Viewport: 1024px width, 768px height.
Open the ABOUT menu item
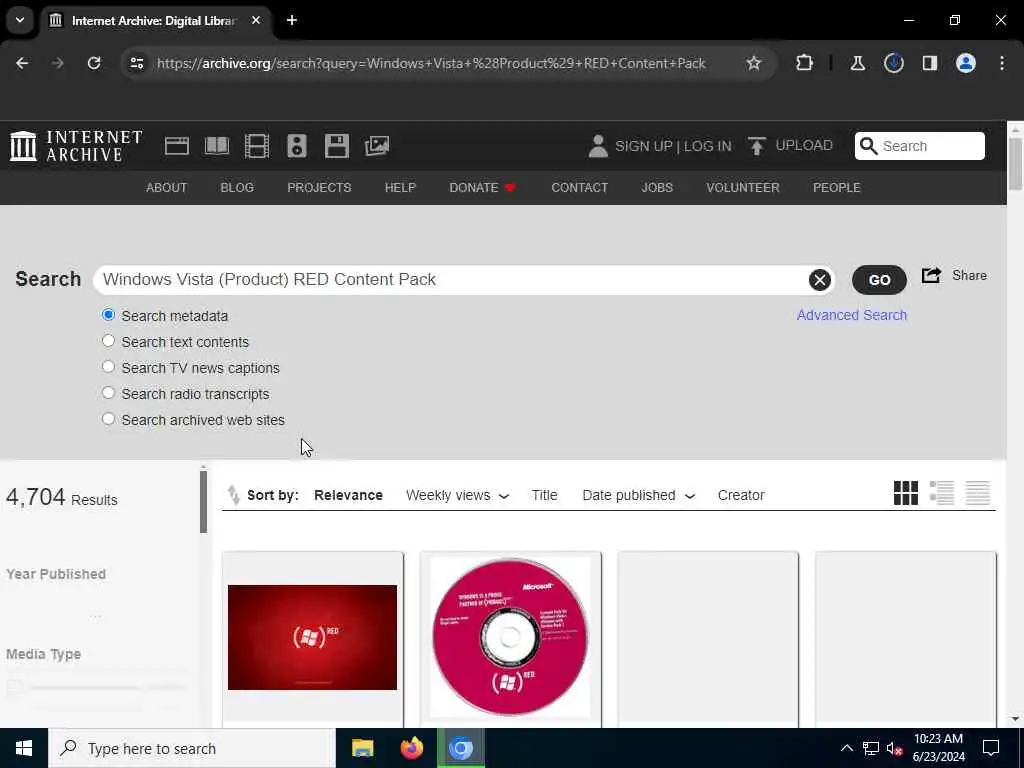167,187
